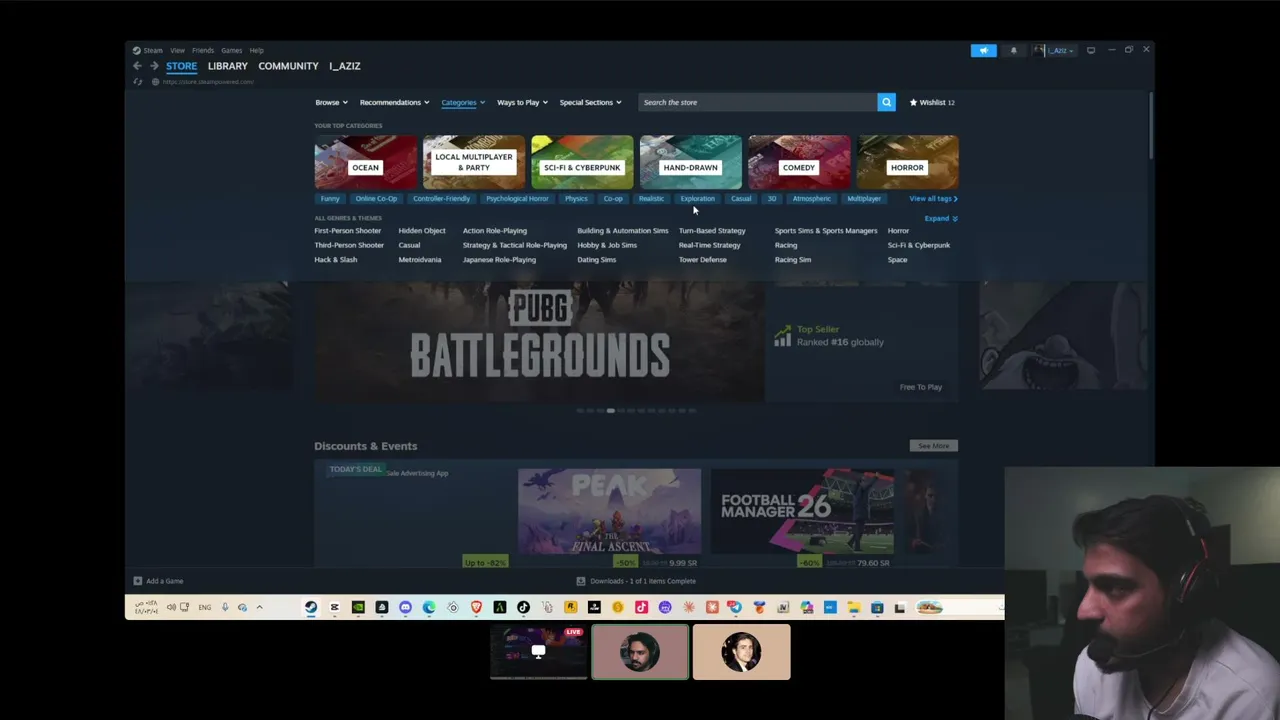Open the Friends menu
Image resolution: width=1280 pixels, height=720 pixels.
(203, 50)
